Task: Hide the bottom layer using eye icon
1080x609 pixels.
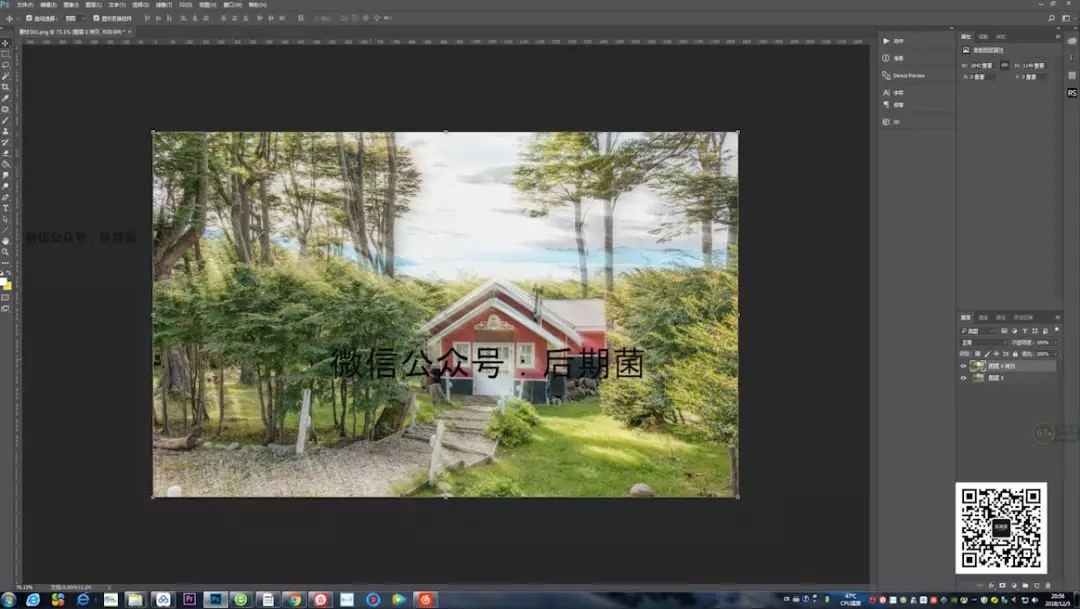Action: pyautogui.click(x=964, y=379)
